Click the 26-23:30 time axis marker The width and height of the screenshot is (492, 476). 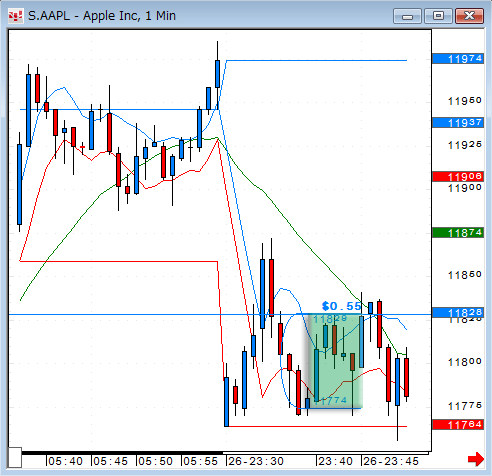tap(256, 461)
